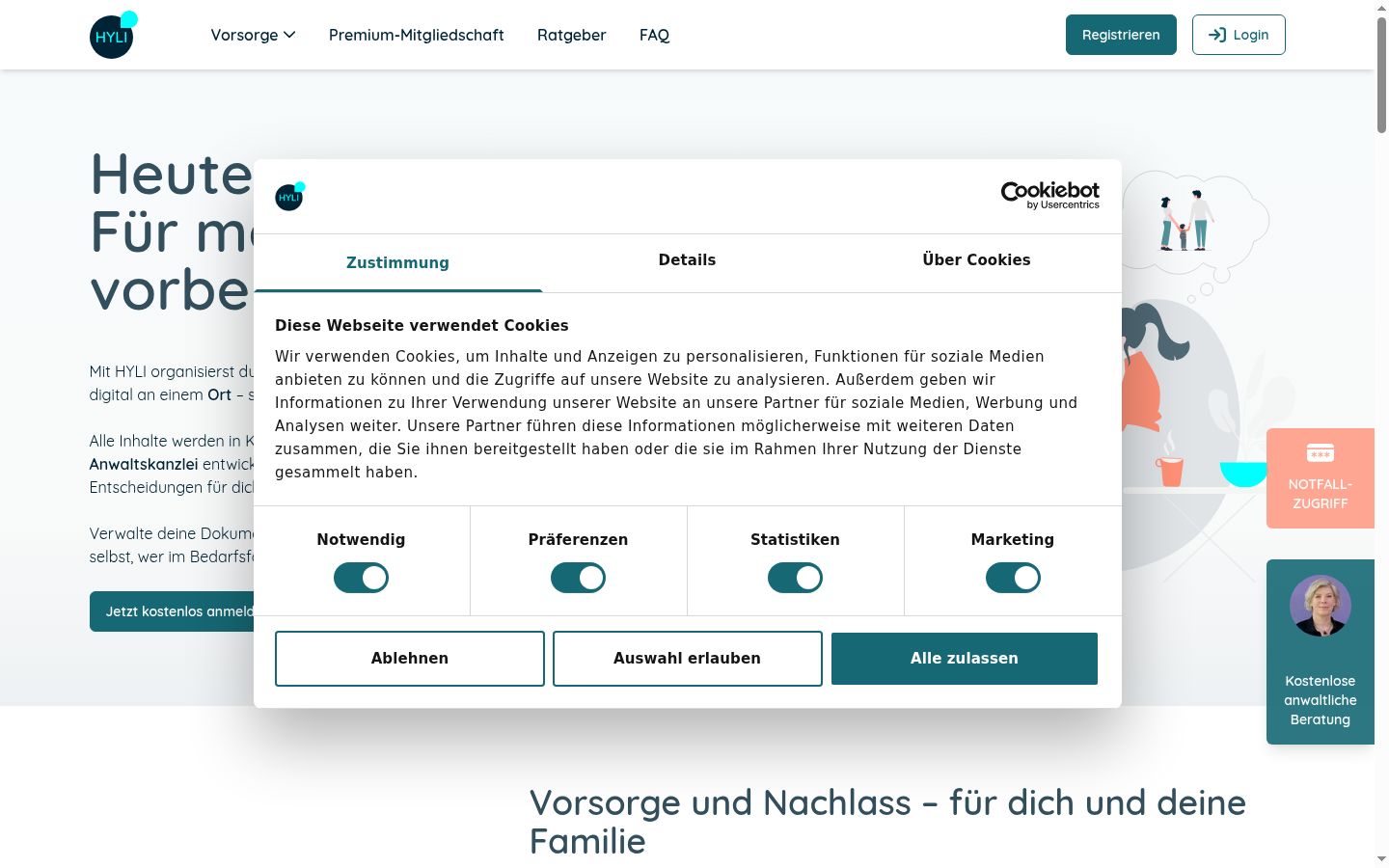The height and width of the screenshot is (868, 1389).
Task: Open the Cookiebot by Usercentrics logo link
Action: pyautogui.click(x=1049, y=195)
